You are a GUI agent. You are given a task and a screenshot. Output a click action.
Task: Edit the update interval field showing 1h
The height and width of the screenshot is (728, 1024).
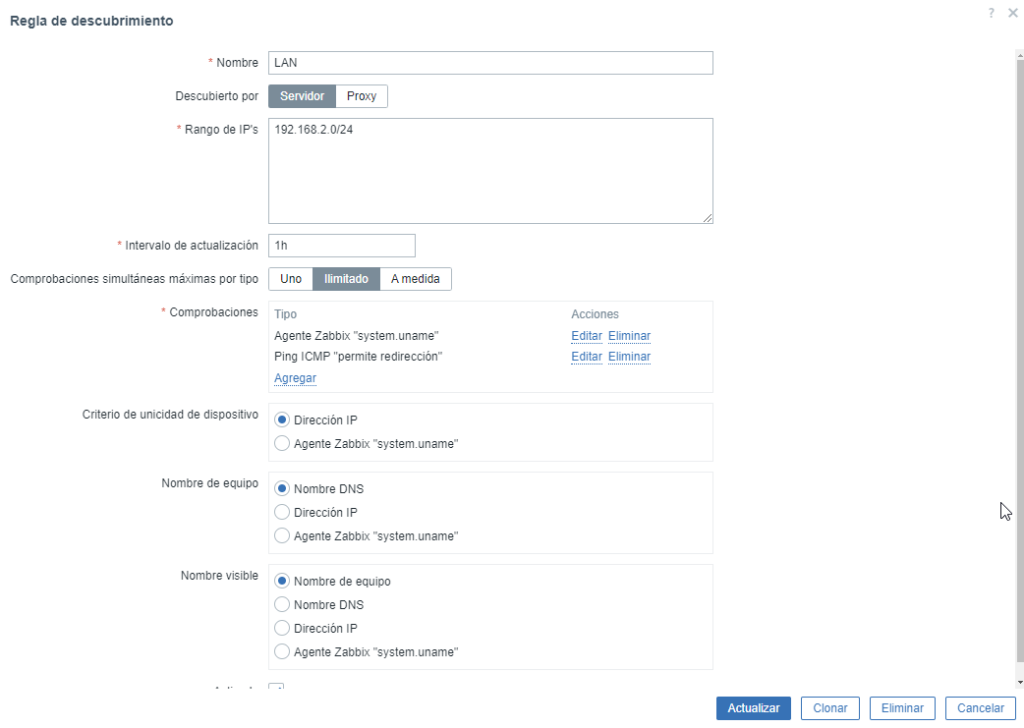pos(341,245)
